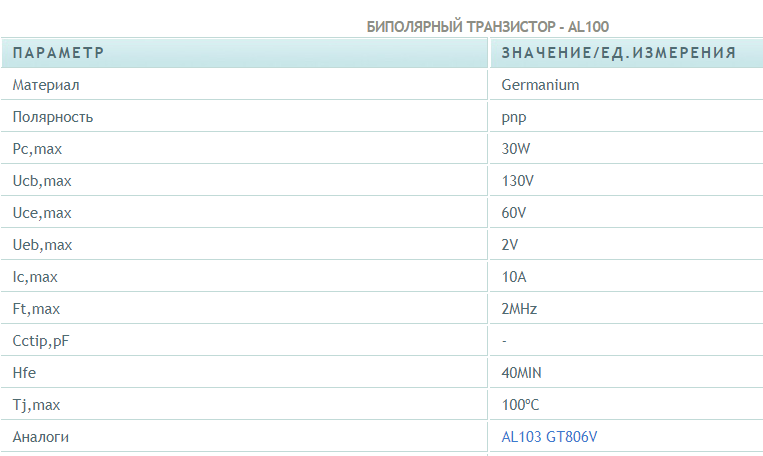
Task: Click the 100°C junction temperature value
Action: click(x=520, y=405)
